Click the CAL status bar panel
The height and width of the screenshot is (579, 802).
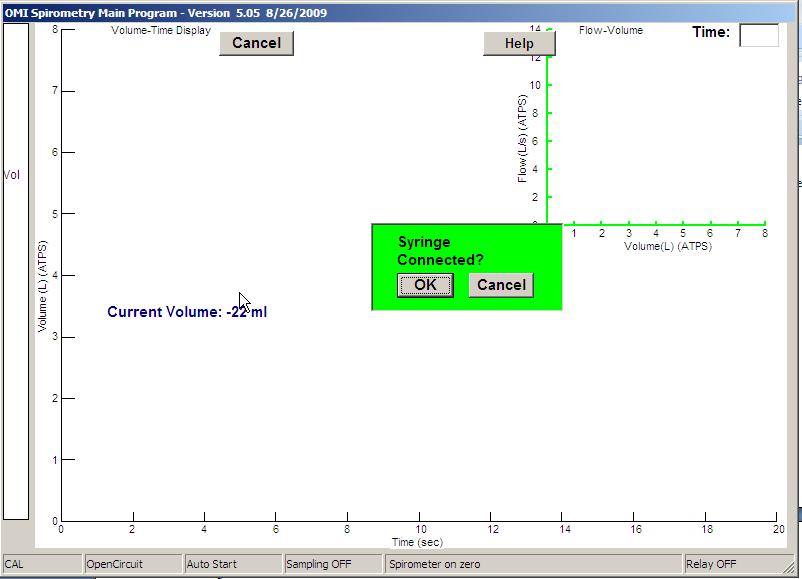(x=42, y=564)
